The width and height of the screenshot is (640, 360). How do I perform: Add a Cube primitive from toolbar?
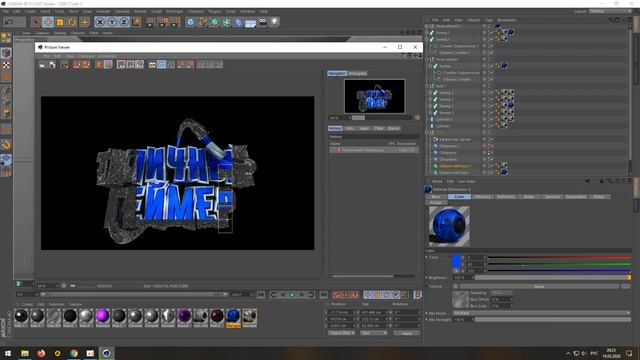coord(191,22)
